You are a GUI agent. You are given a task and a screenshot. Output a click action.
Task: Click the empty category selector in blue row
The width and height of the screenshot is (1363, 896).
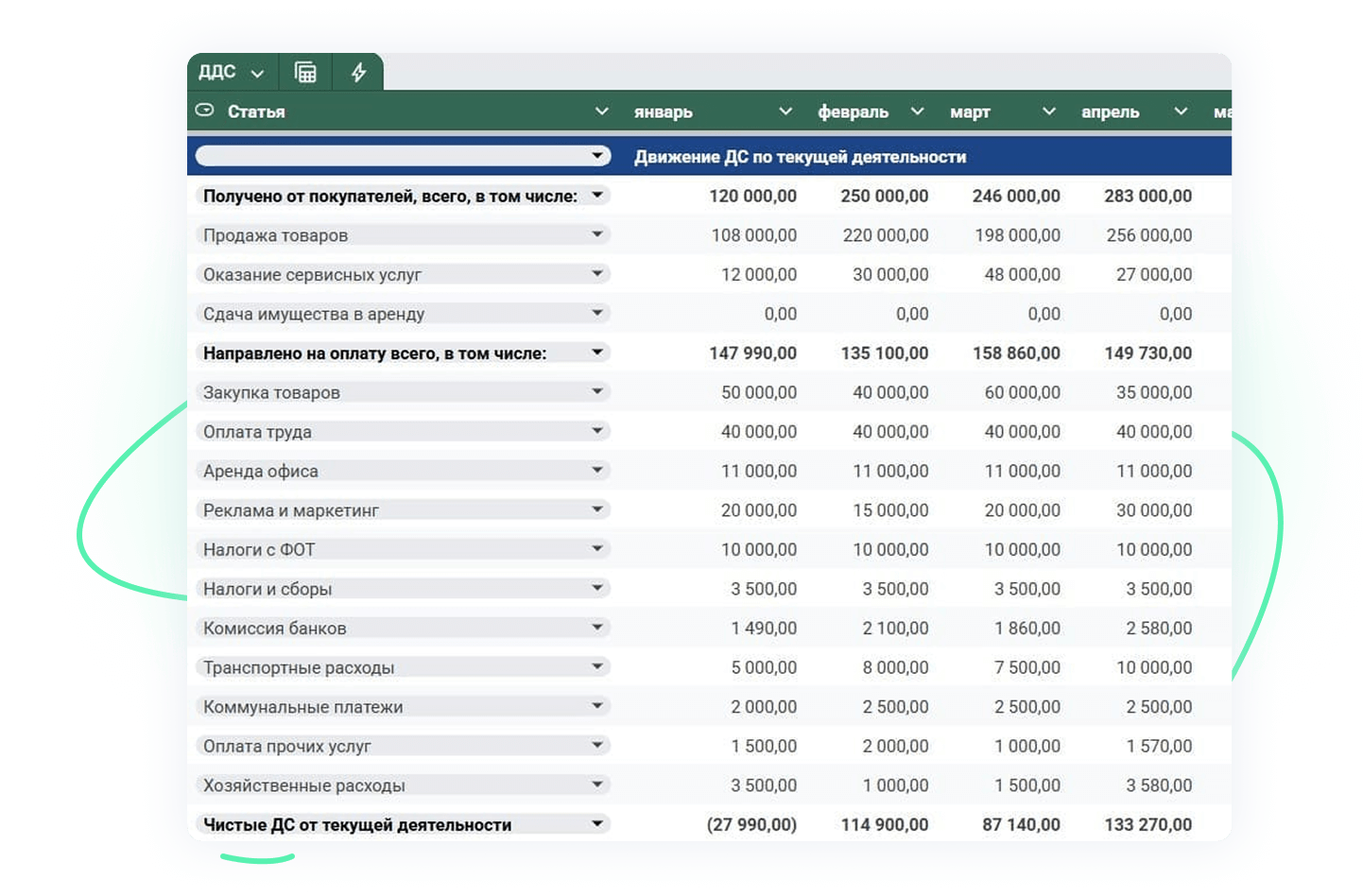[397, 156]
